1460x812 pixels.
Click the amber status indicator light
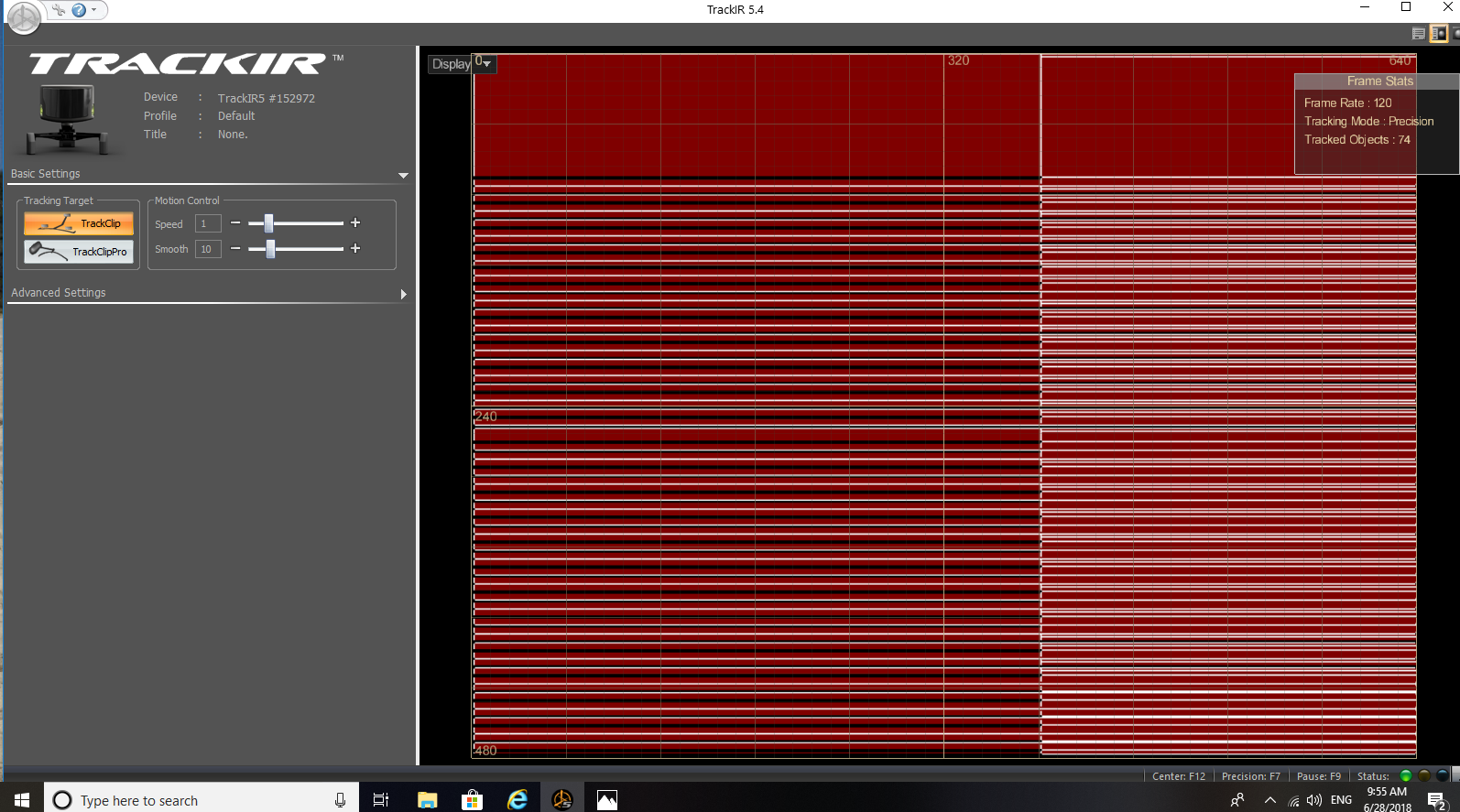[1424, 775]
